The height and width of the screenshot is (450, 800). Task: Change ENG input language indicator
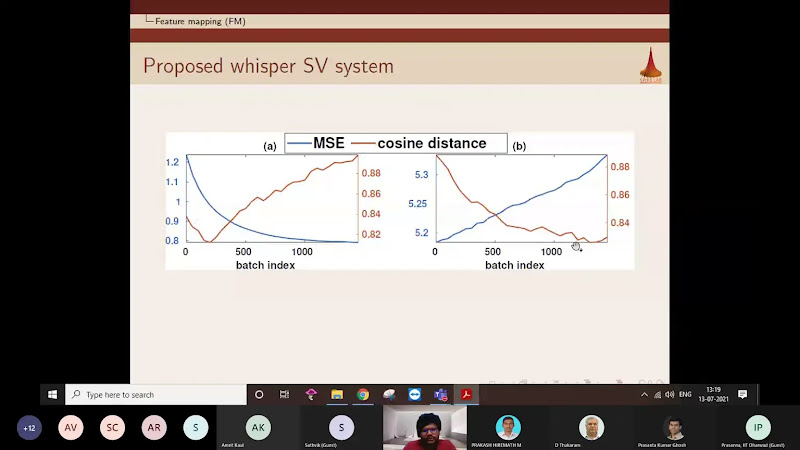(685, 394)
